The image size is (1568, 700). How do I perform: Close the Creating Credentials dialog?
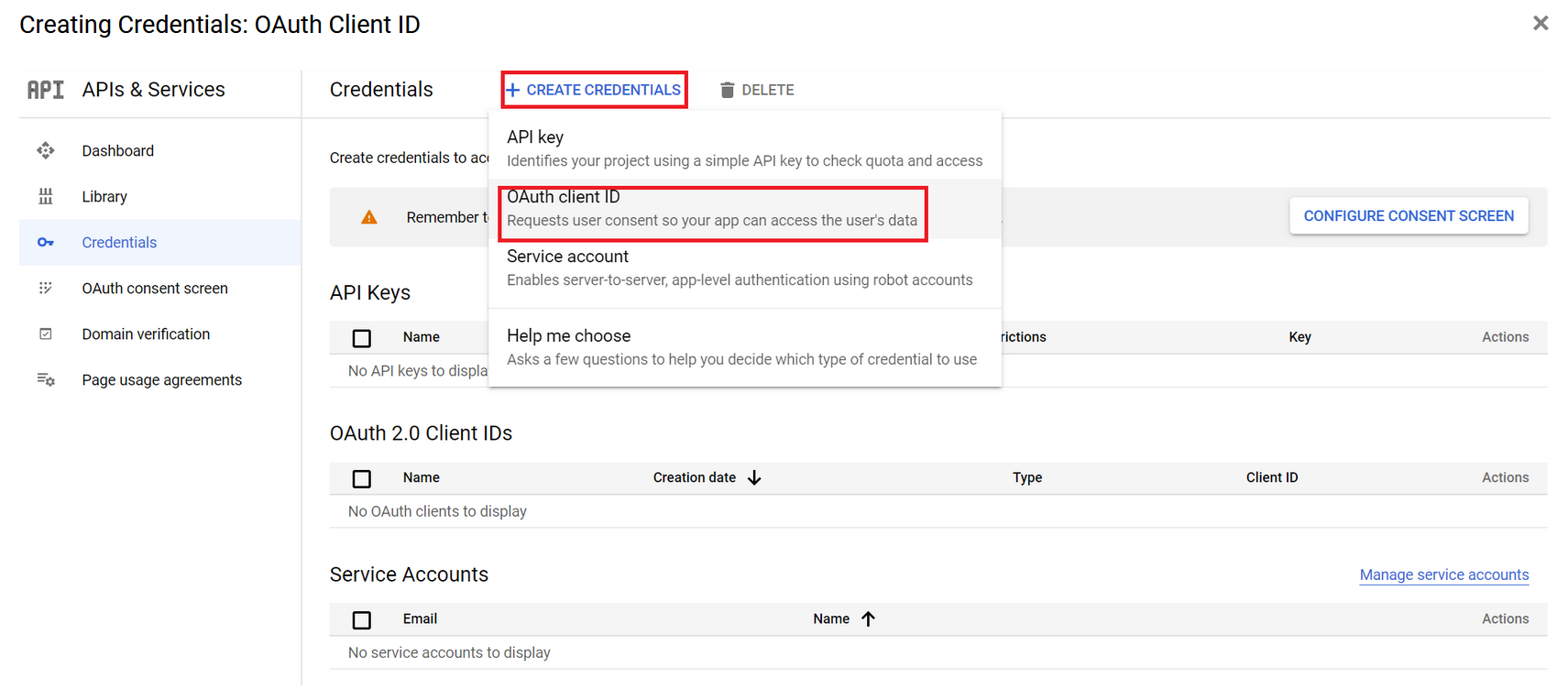tap(1541, 23)
